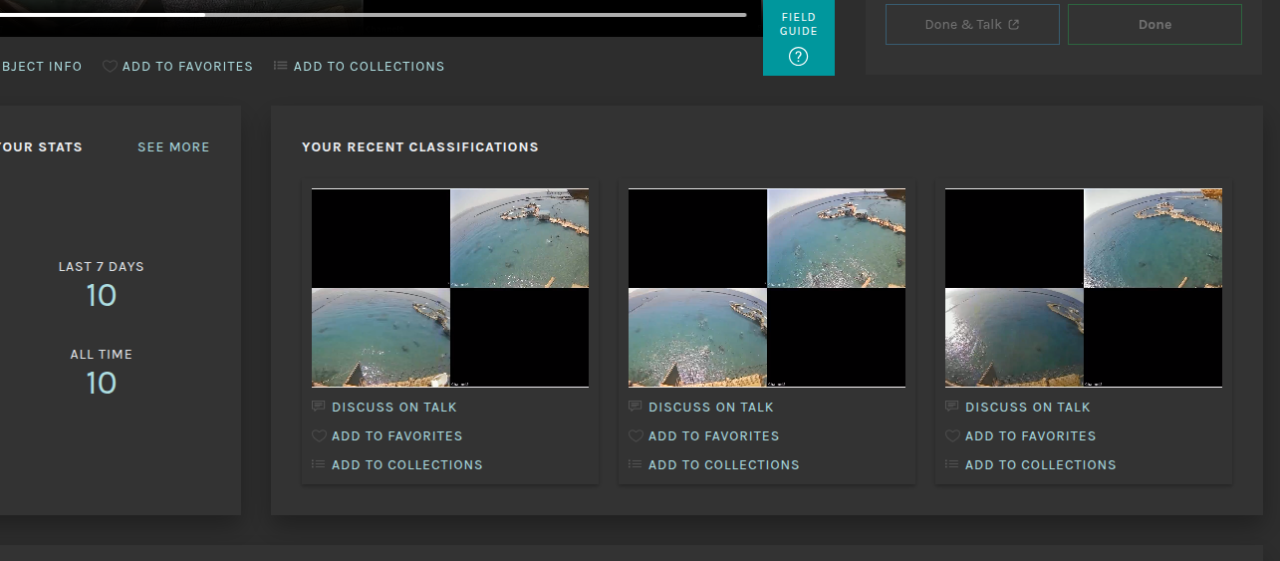Click list icon under first classification

point(319,464)
